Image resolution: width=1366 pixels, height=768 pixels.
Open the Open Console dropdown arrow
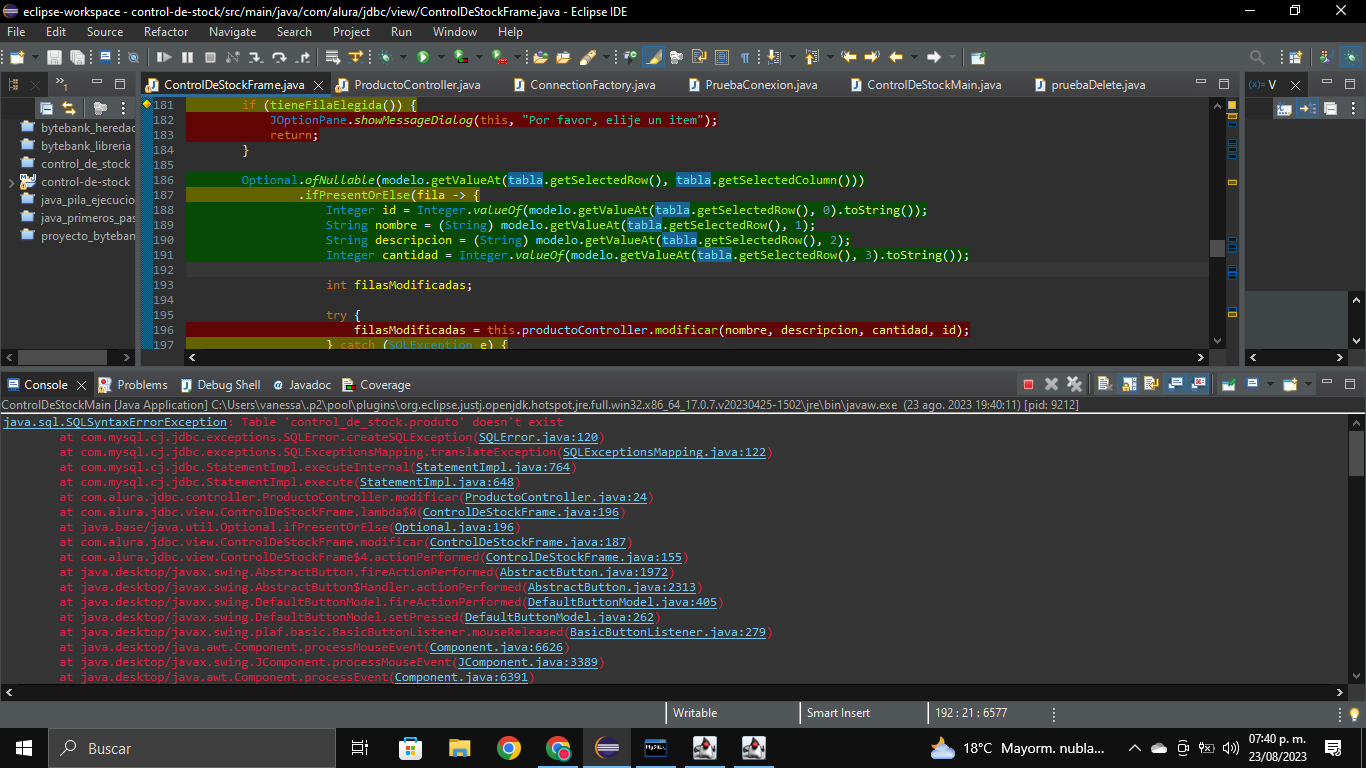[x=1308, y=384]
